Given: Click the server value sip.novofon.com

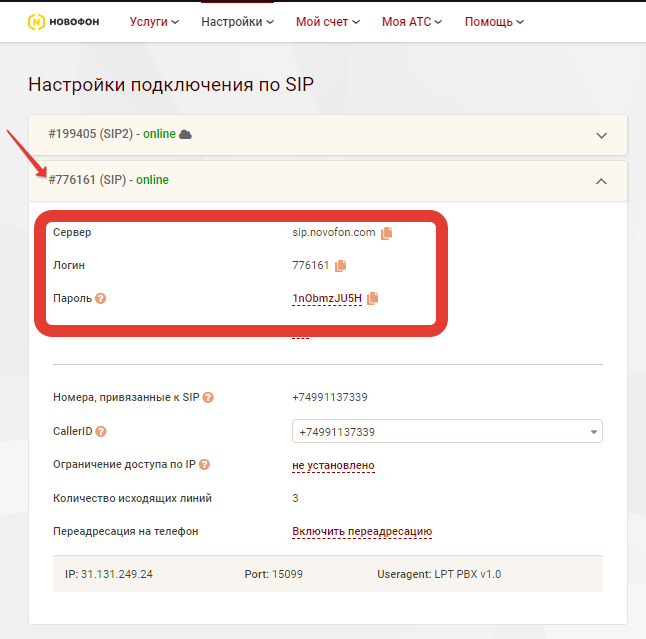Looking at the screenshot, I should pos(334,232).
